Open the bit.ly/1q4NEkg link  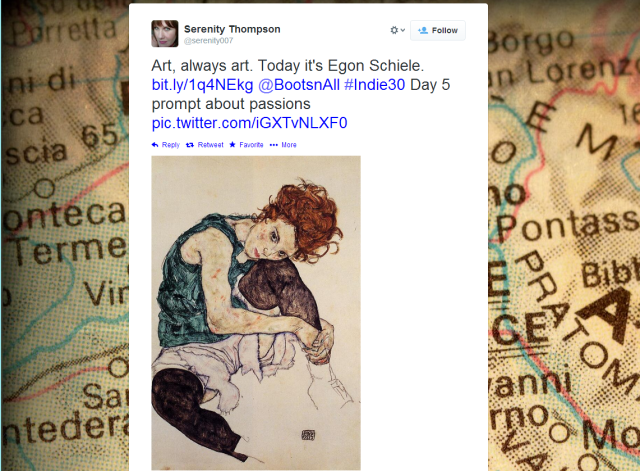point(202,85)
